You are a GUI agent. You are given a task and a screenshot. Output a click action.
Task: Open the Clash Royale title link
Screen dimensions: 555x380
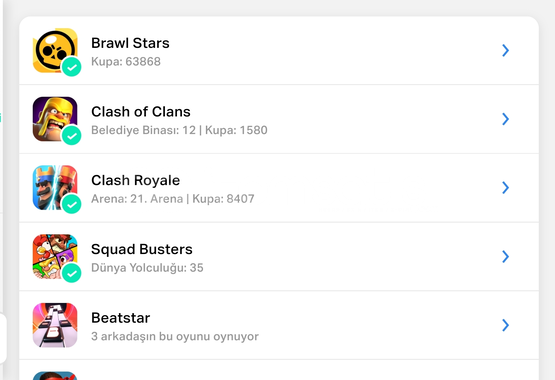[136, 180]
